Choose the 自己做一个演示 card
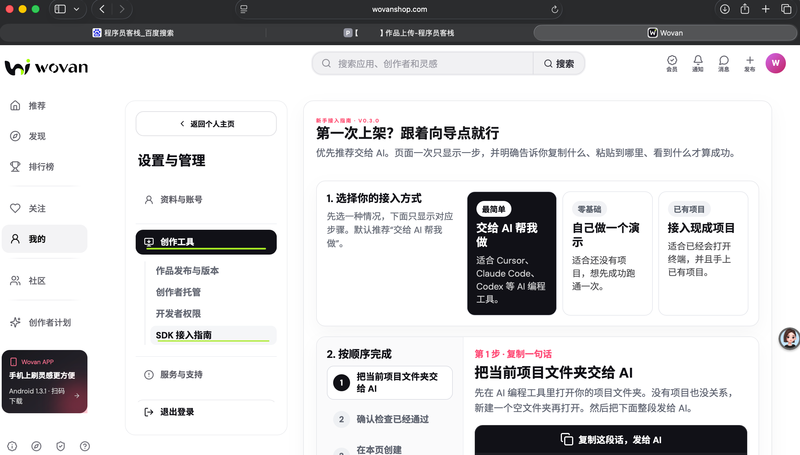This screenshot has width=800, height=455. [x=607, y=253]
